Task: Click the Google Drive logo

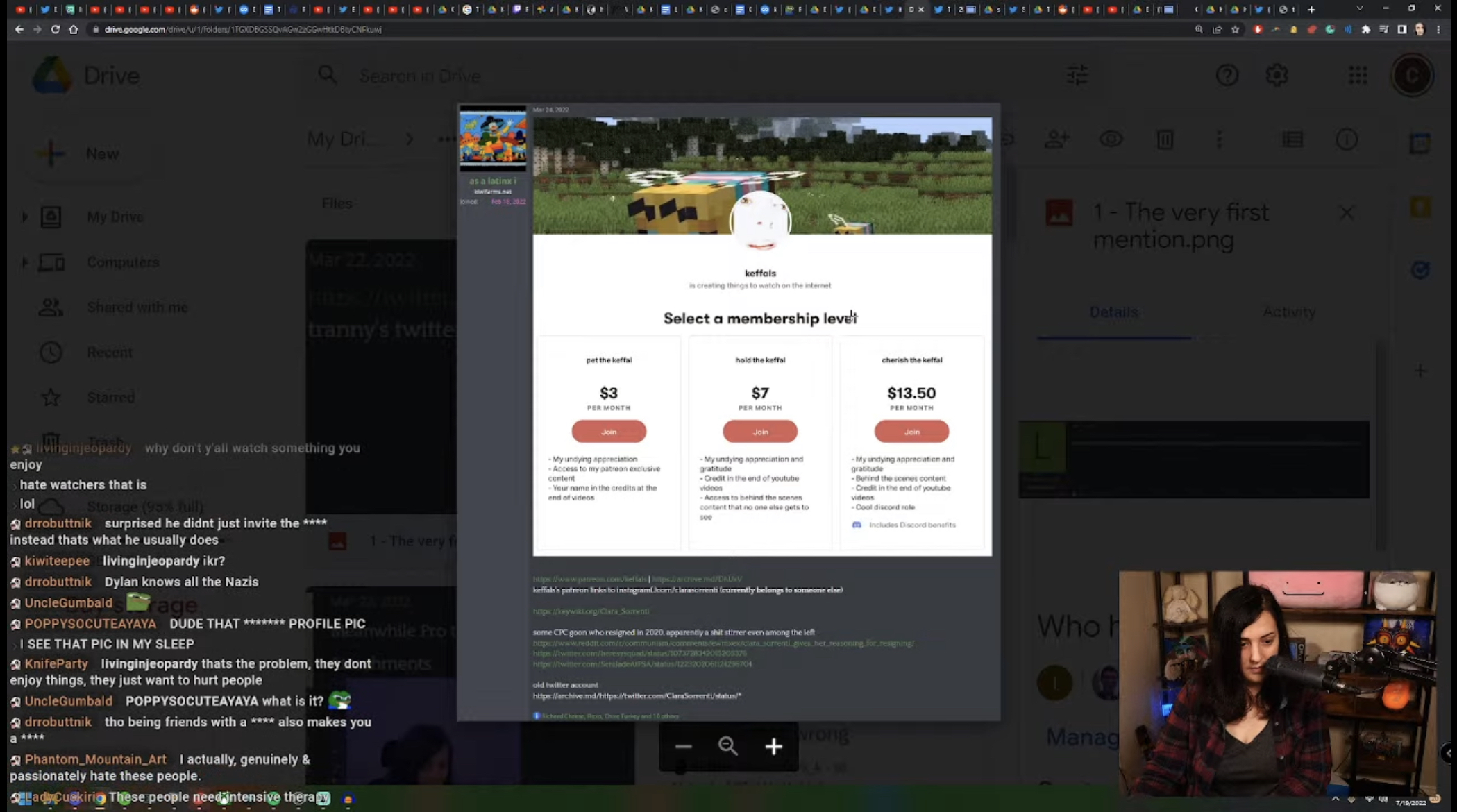Action: pos(52,75)
